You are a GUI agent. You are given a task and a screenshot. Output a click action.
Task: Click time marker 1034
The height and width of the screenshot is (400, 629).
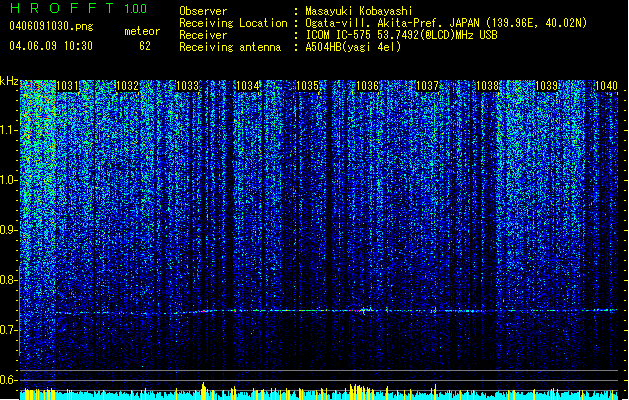(x=248, y=86)
